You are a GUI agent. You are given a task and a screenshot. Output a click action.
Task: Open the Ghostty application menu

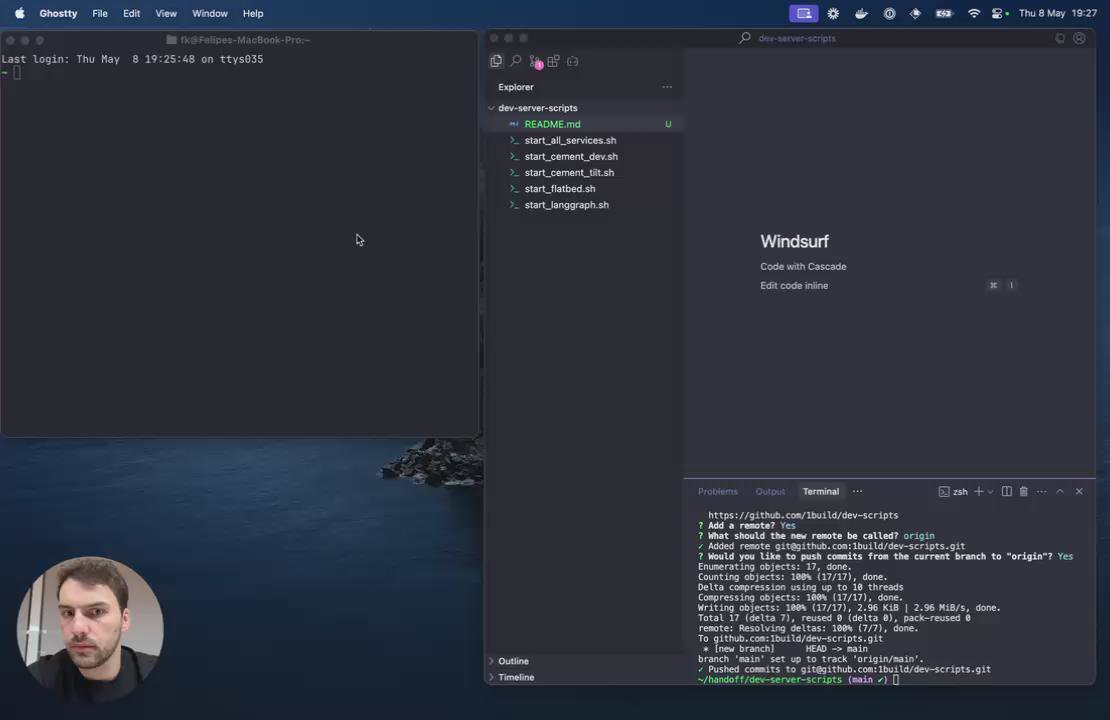(x=58, y=13)
